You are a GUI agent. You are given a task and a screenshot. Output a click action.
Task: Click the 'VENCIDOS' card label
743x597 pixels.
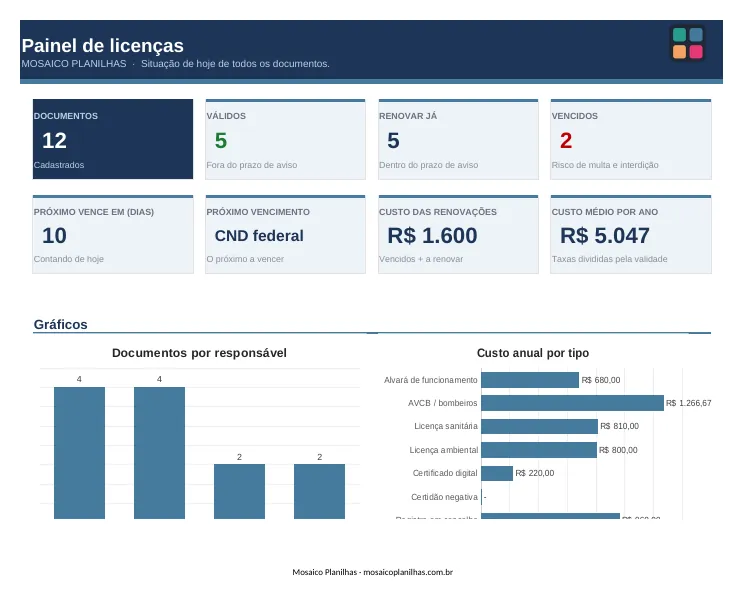pyautogui.click(x=575, y=116)
